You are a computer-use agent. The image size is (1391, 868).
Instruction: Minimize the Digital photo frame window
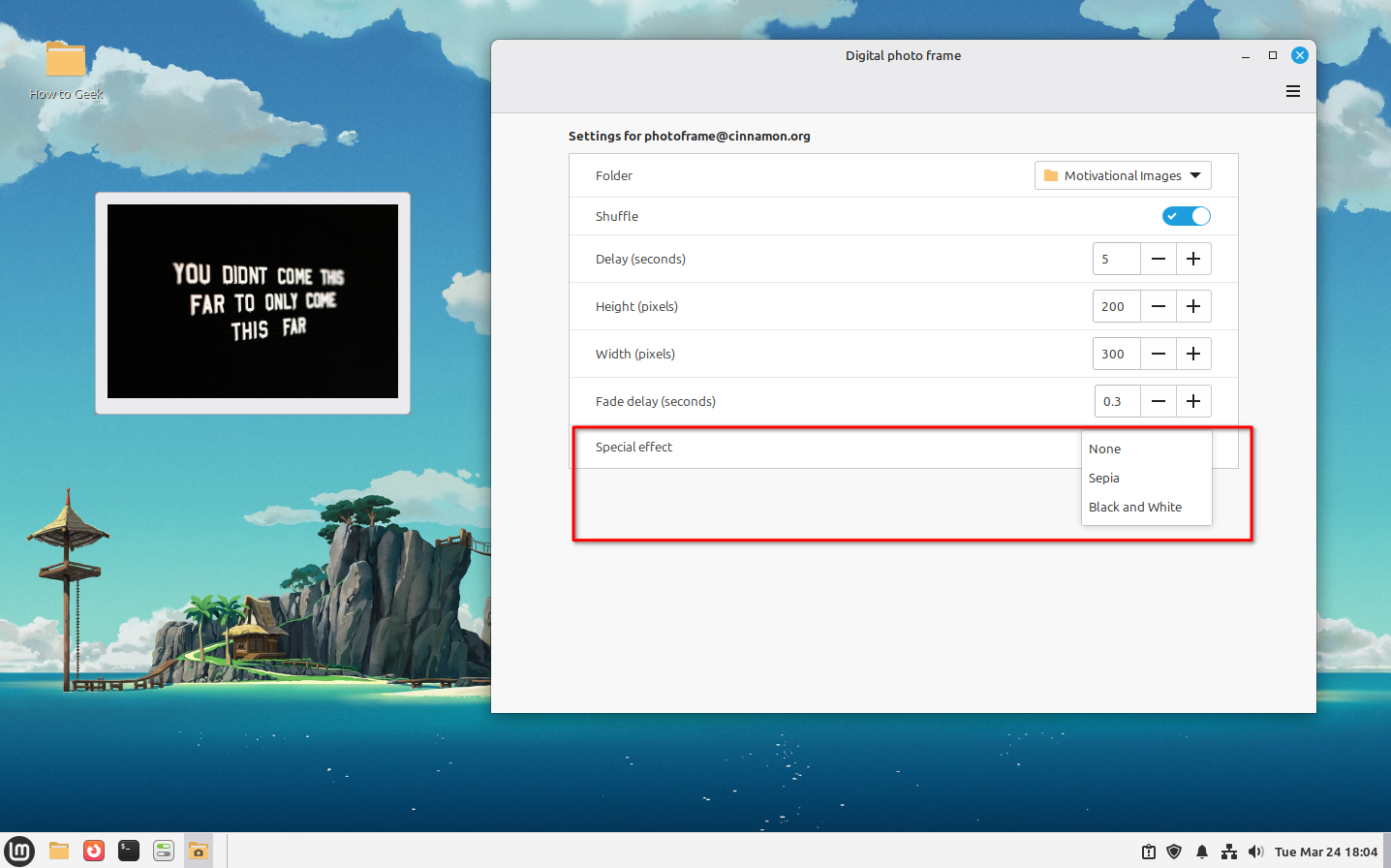(x=1246, y=56)
